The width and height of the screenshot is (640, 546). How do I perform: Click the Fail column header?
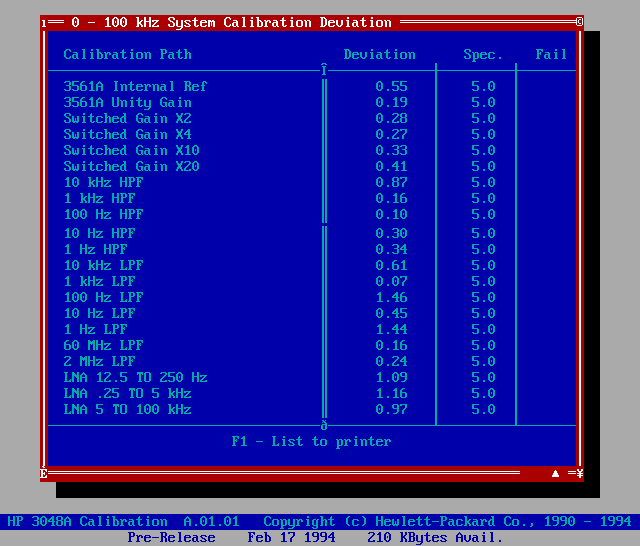pos(551,54)
